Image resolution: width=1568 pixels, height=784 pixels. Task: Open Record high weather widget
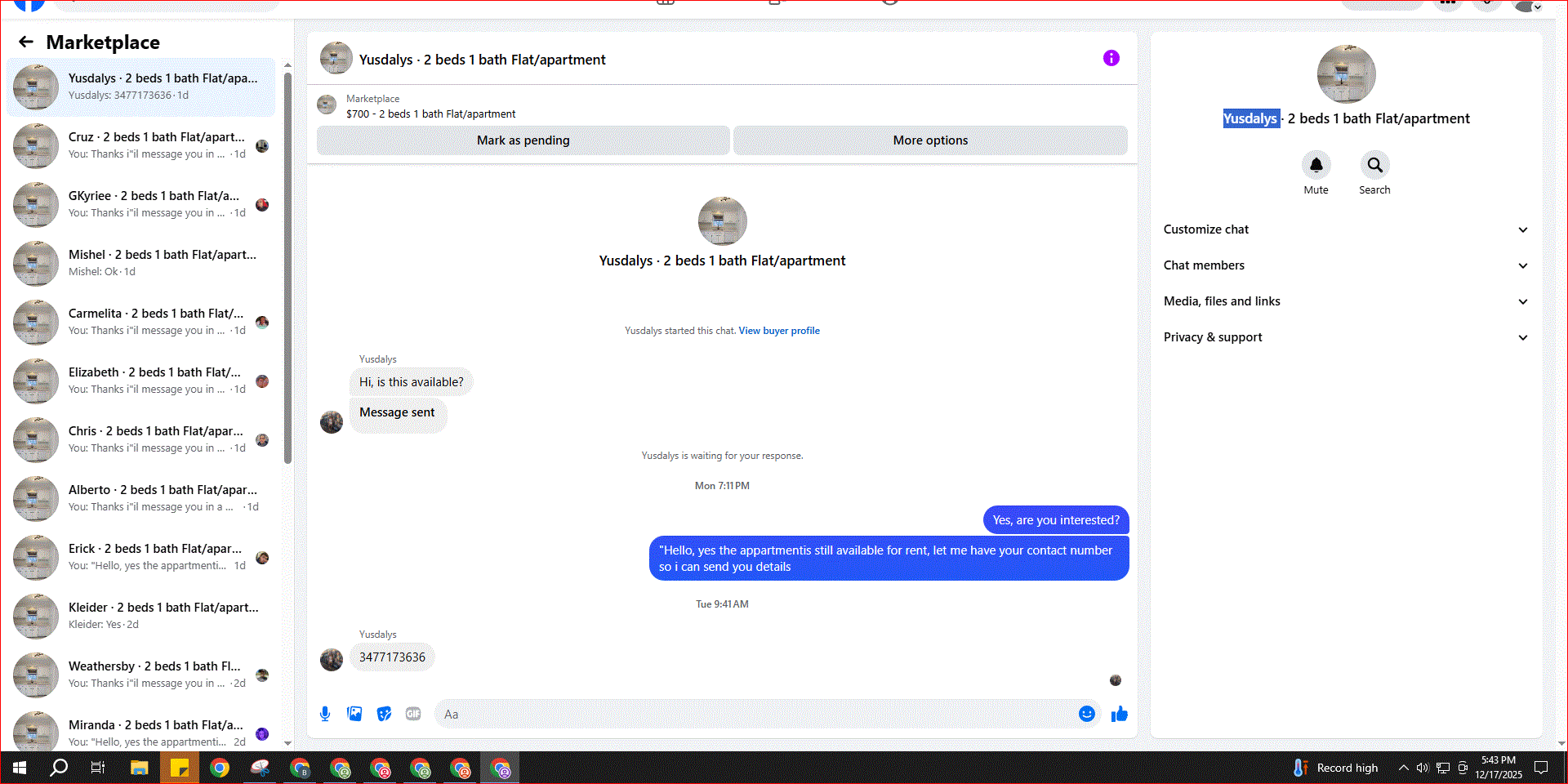click(x=1336, y=768)
